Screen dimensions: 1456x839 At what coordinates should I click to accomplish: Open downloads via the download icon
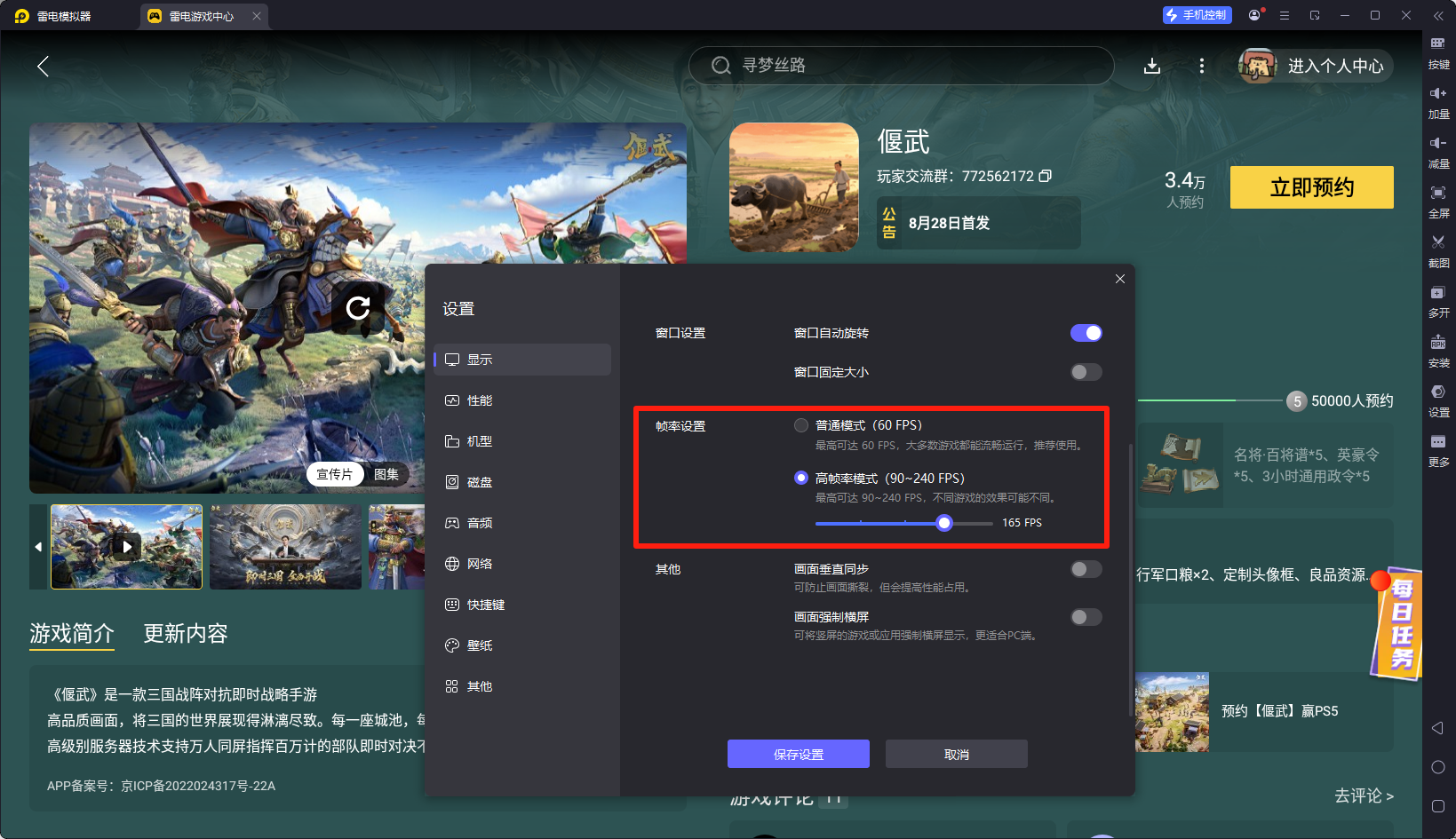tap(1152, 66)
